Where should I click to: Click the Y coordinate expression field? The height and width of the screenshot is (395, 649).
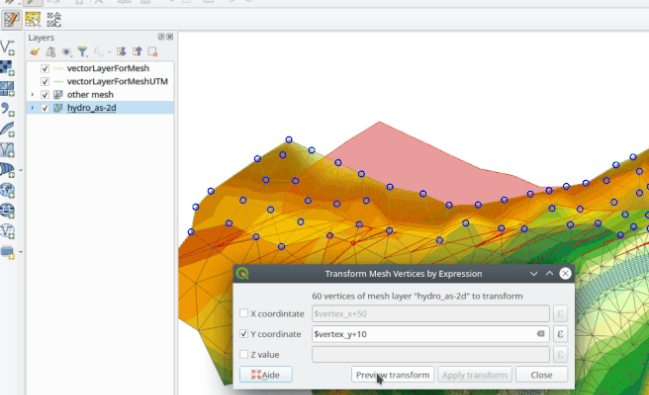(x=430, y=334)
